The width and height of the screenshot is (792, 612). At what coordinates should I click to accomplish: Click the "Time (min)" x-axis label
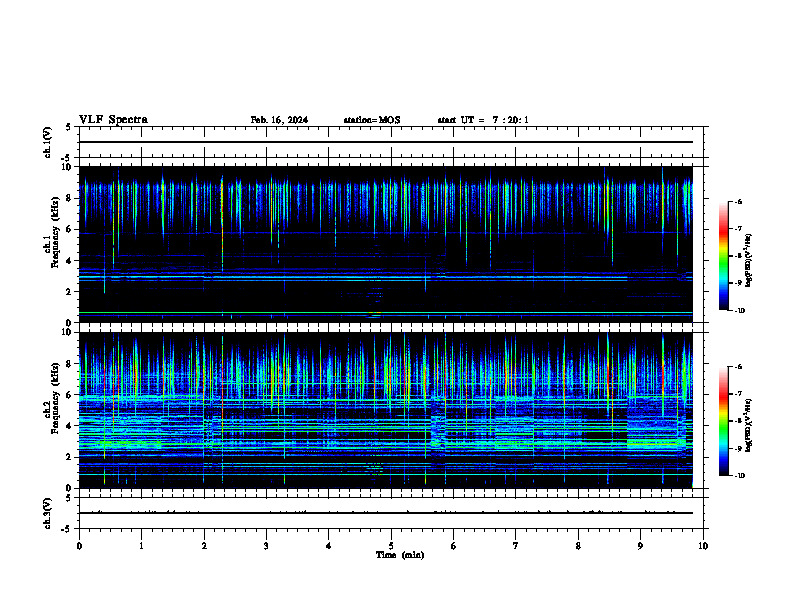click(x=400, y=555)
